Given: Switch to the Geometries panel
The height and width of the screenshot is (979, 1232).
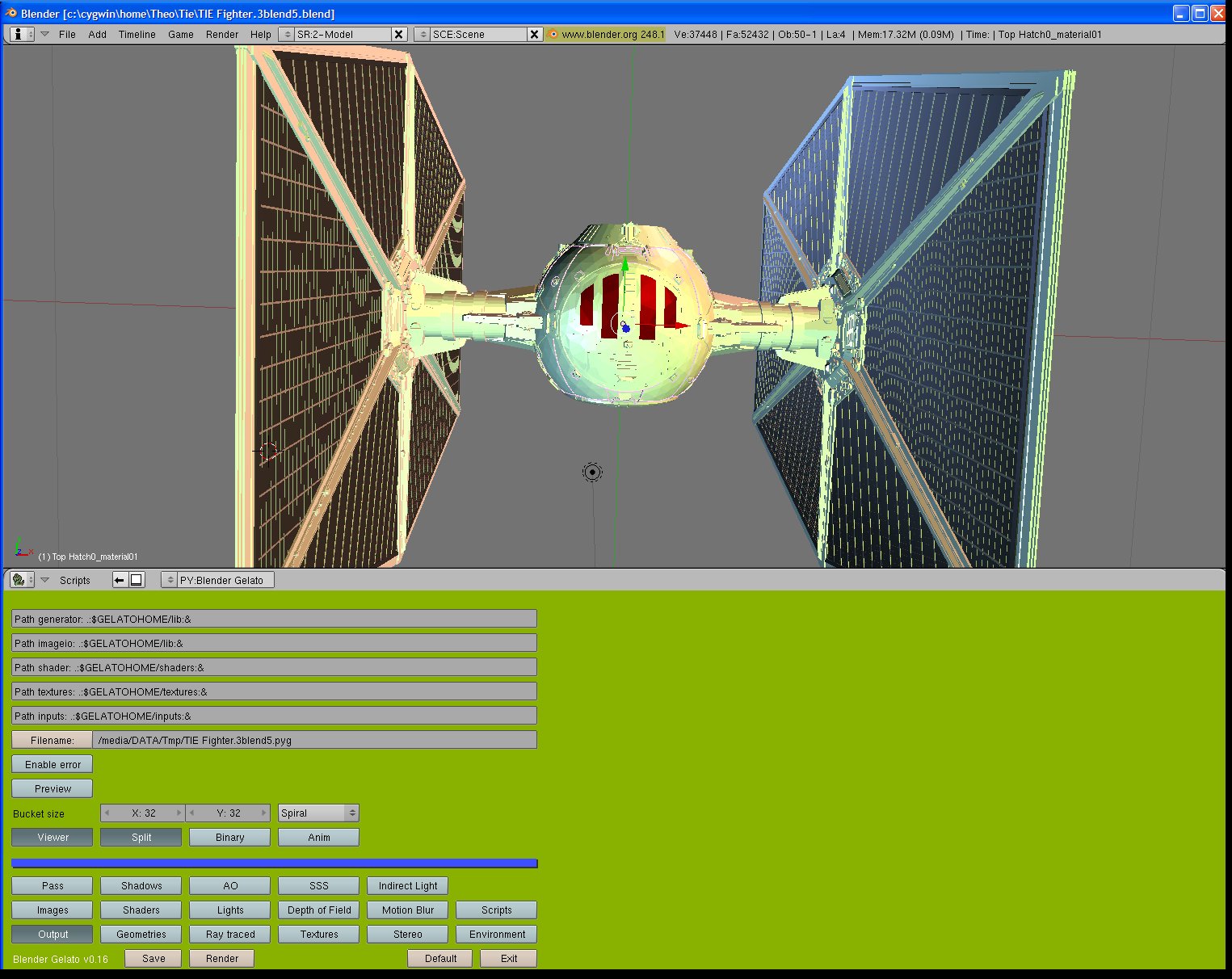Looking at the screenshot, I should point(141,935).
